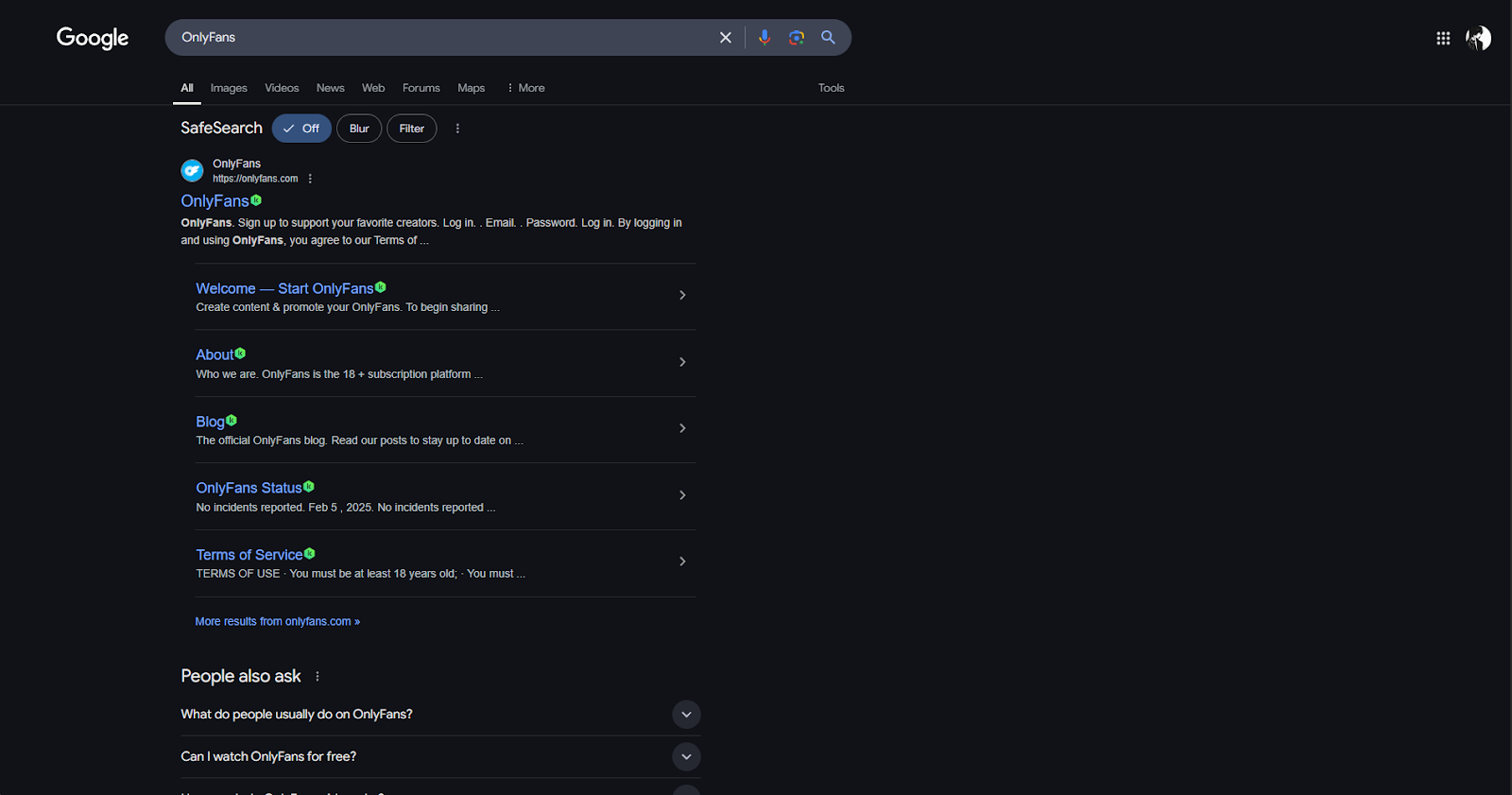The width and height of the screenshot is (1512, 795).
Task: Click the https://onlyfans.com URL text
Action: [x=255, y=179]
